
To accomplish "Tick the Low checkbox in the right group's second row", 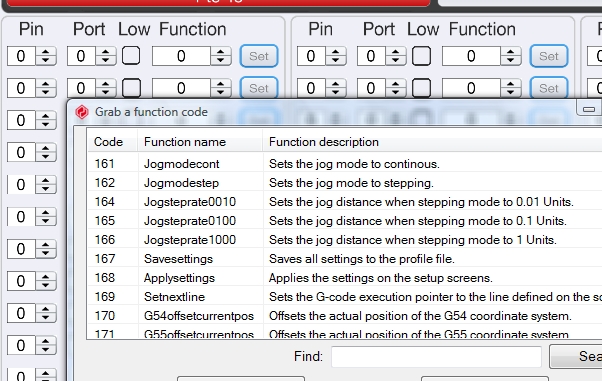I will pyautogui.click(x=421, y=88).
